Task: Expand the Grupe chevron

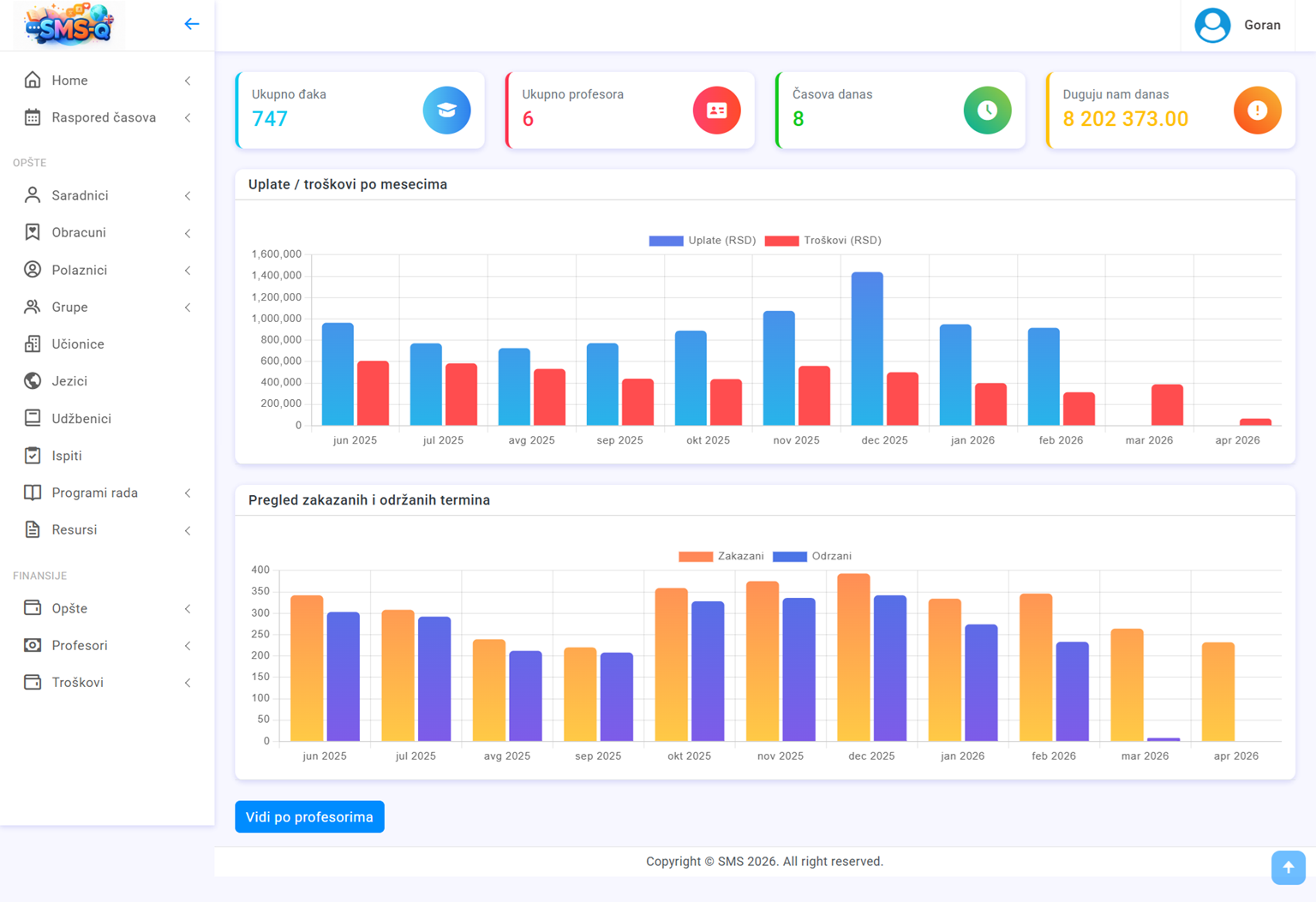Action: [188, 308]
